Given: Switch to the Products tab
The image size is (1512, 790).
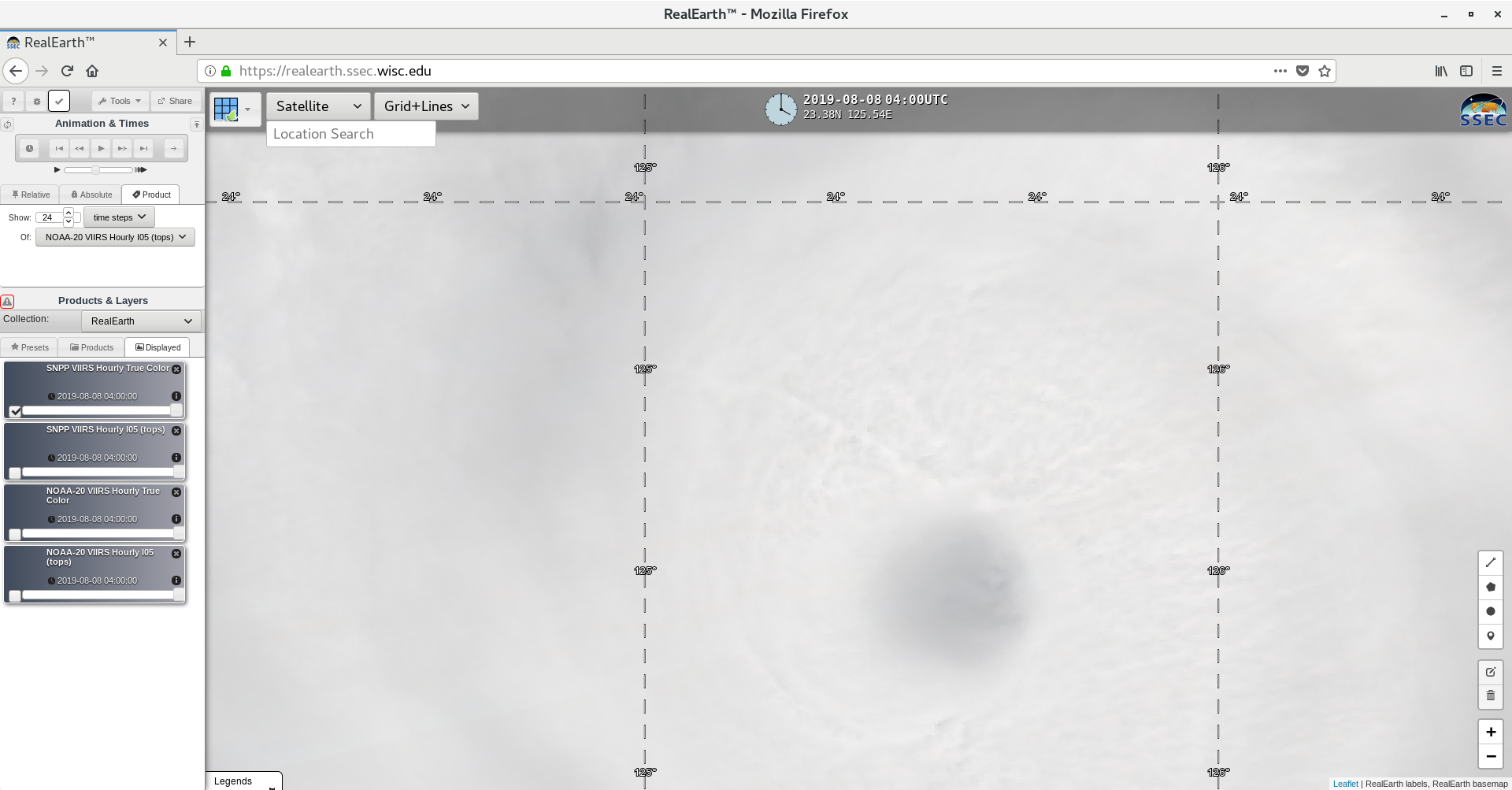Looking at the screenshot, I should pyautogui.click(x=91, y=347).
